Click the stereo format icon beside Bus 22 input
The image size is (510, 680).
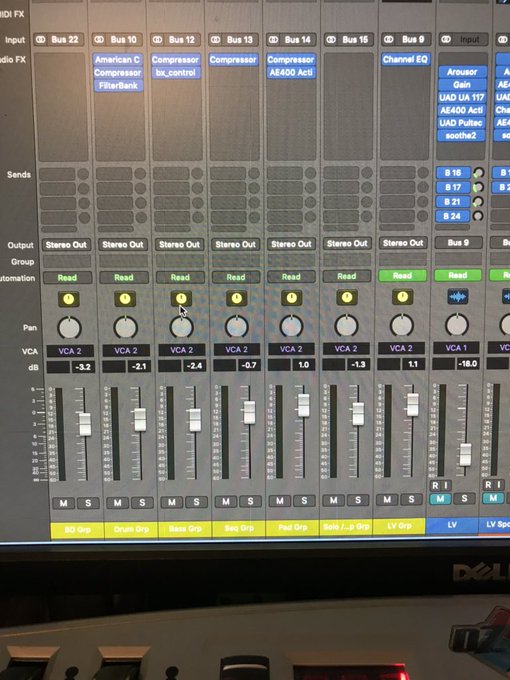coord(40,40)
